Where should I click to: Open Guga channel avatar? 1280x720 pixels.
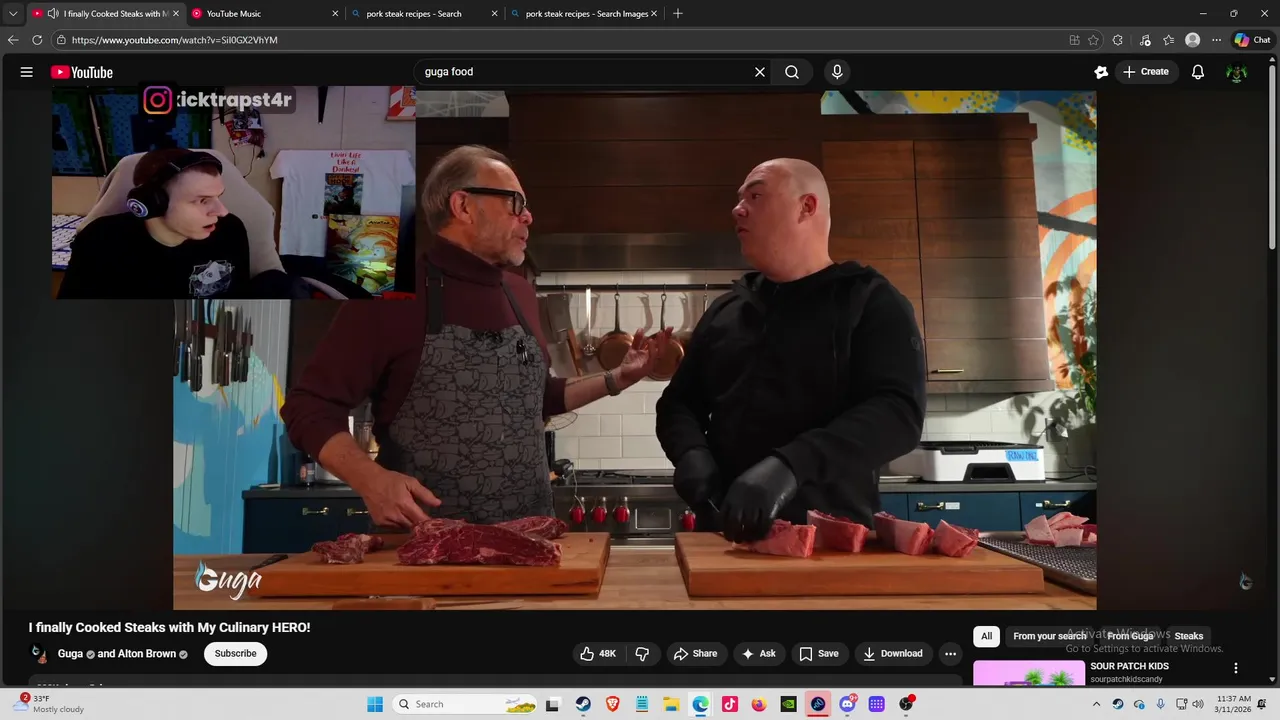pyautogui.click(x=40, y=654)
